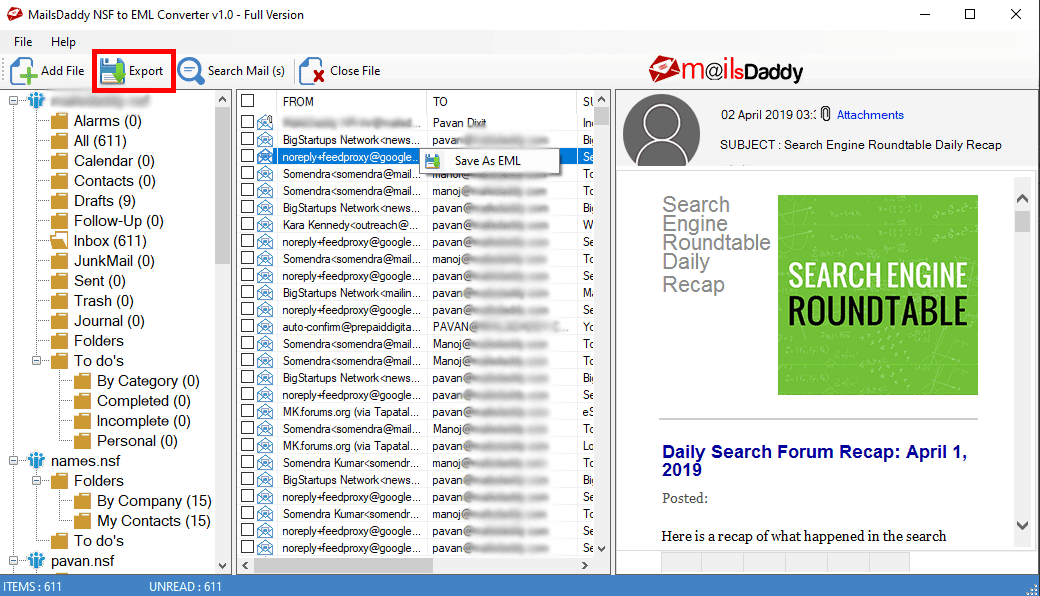Open the Help menu
Screen dimensions: 1040x596
coord(64,42)
